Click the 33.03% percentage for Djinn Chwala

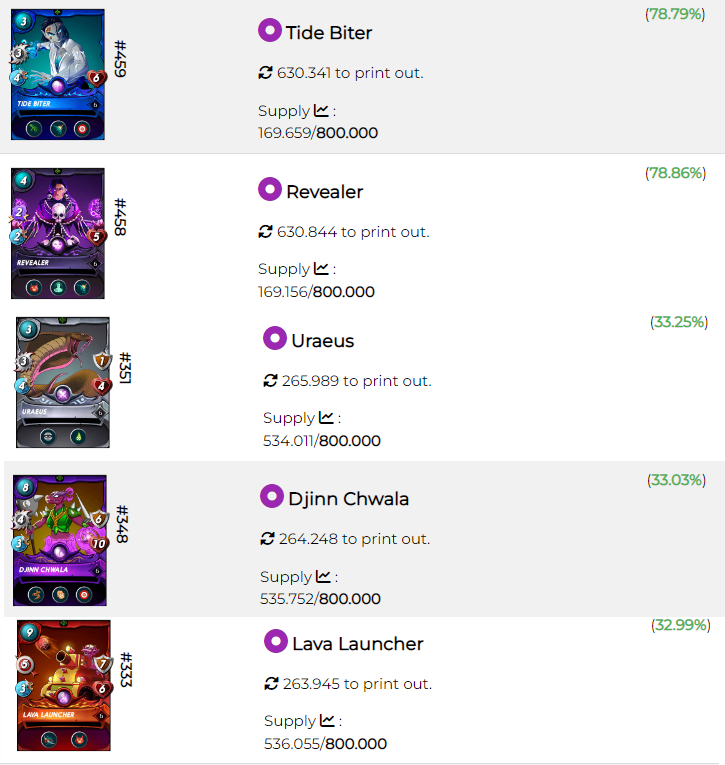tap(677, 480)
